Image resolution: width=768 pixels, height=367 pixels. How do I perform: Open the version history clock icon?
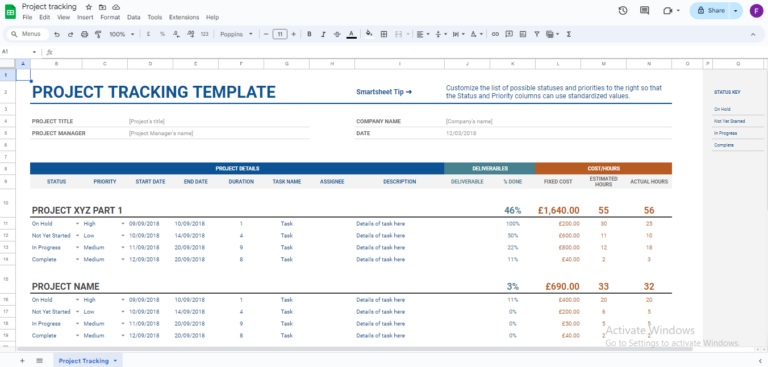[x=623, y=10]
